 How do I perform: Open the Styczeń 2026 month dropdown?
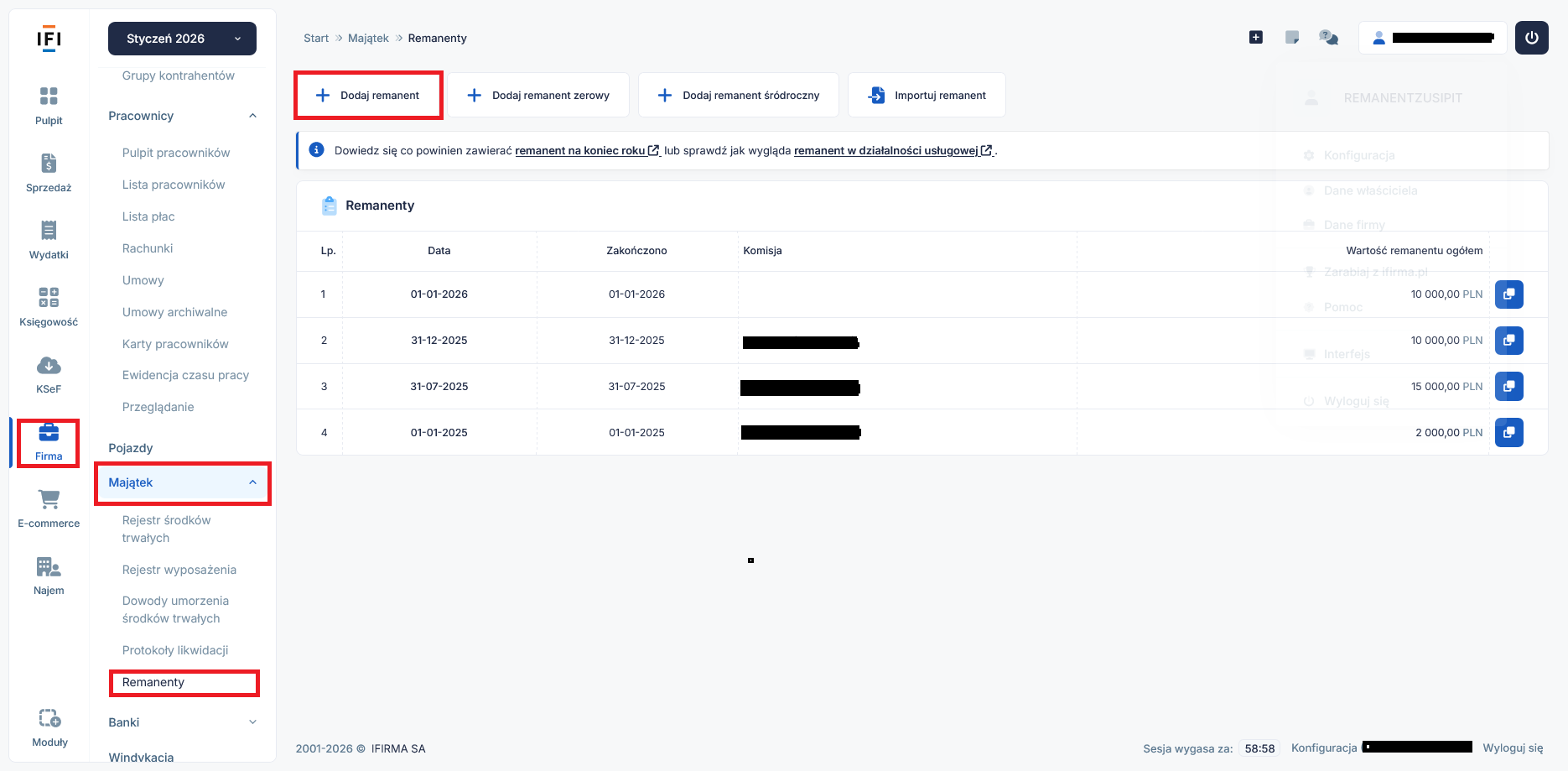(182, 39)
